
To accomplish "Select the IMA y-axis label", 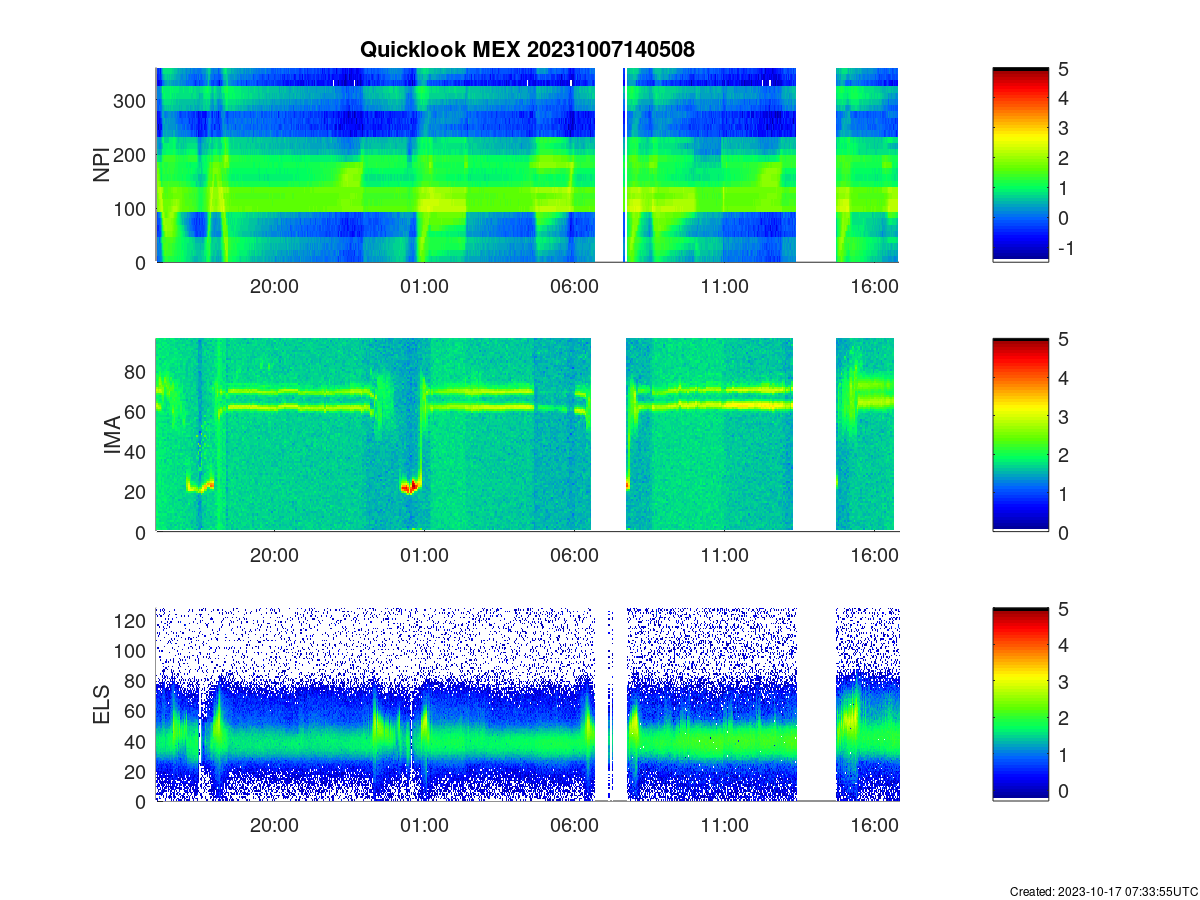I will click(112, 435).
